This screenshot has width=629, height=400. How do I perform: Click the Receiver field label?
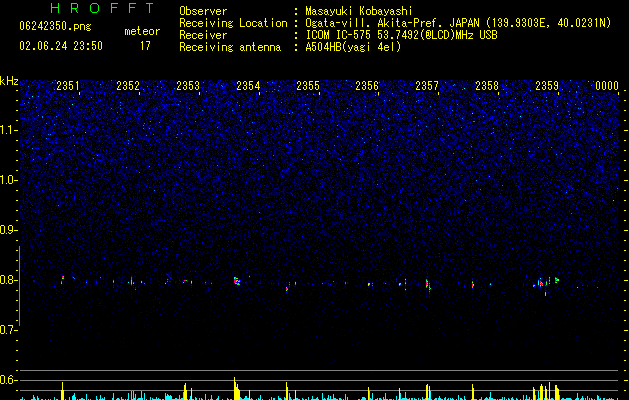203,35
